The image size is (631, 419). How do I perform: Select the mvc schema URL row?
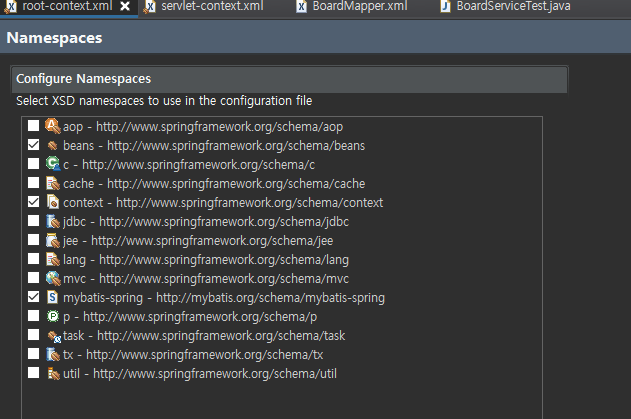206,279
